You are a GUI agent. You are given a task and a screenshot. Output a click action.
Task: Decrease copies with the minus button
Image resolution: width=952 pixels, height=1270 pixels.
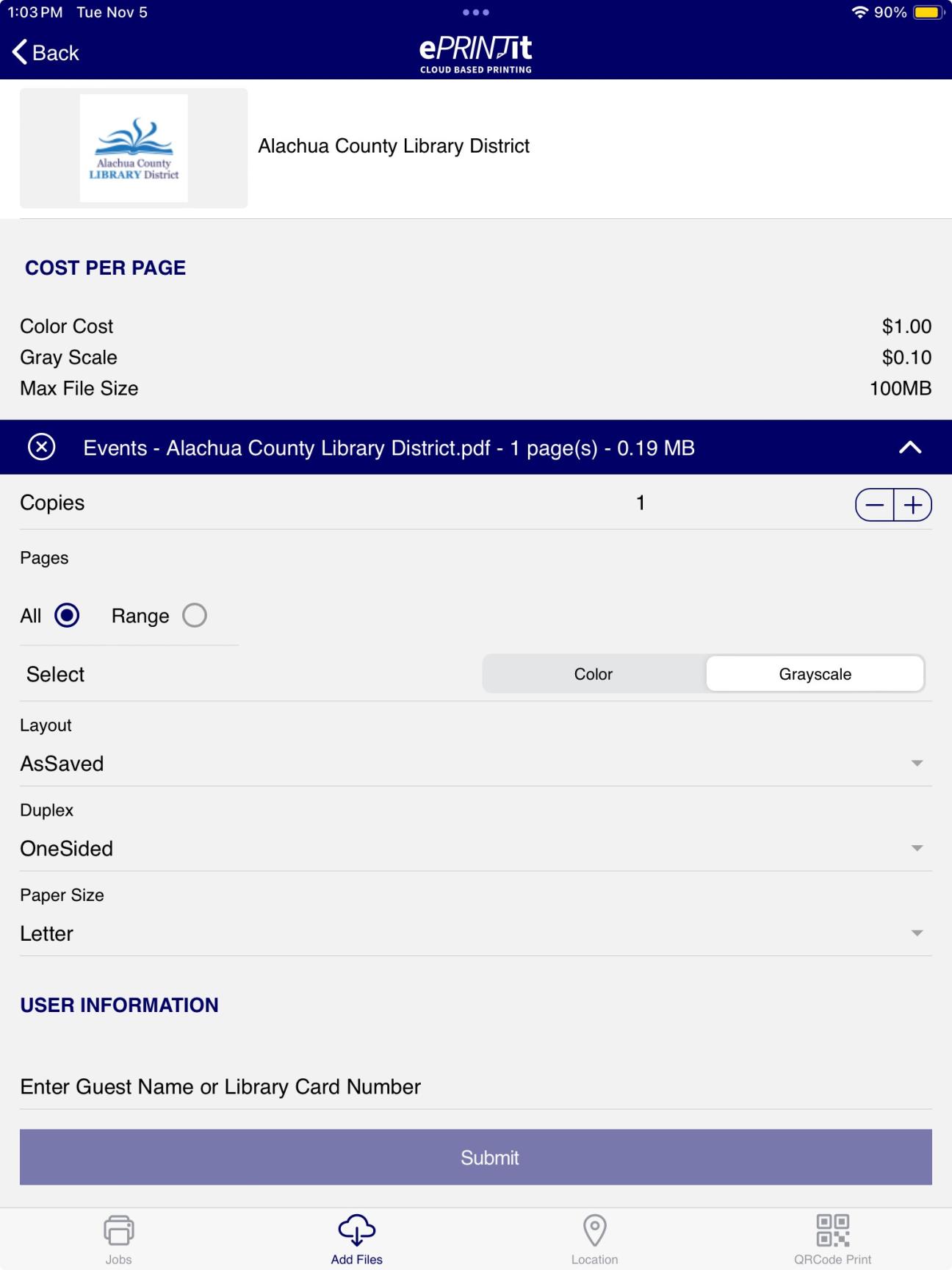point(875,505)
